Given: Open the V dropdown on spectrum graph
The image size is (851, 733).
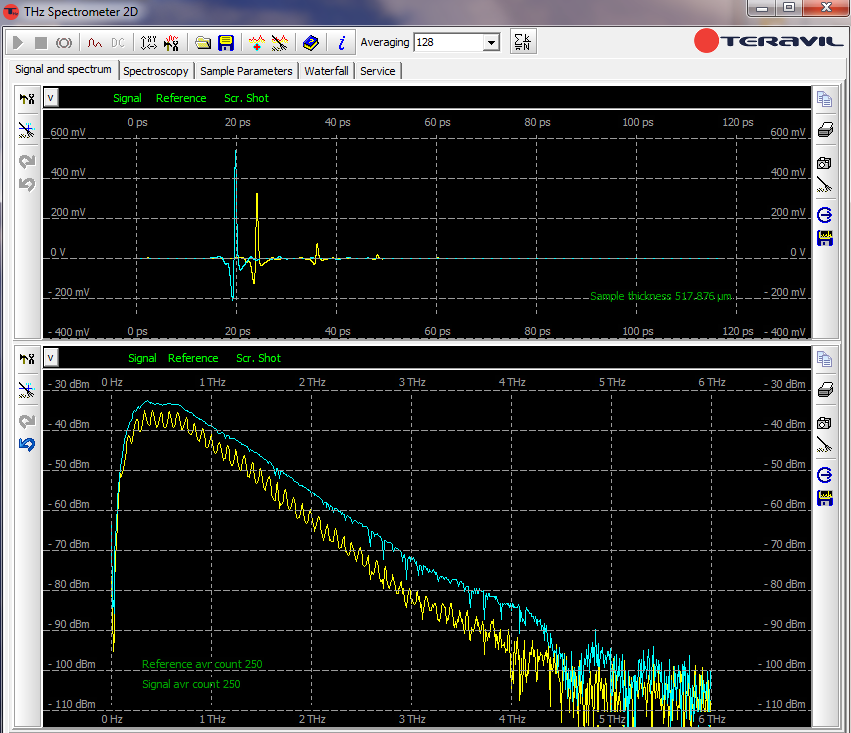Looking at the screenshot, I should [51, 358].
